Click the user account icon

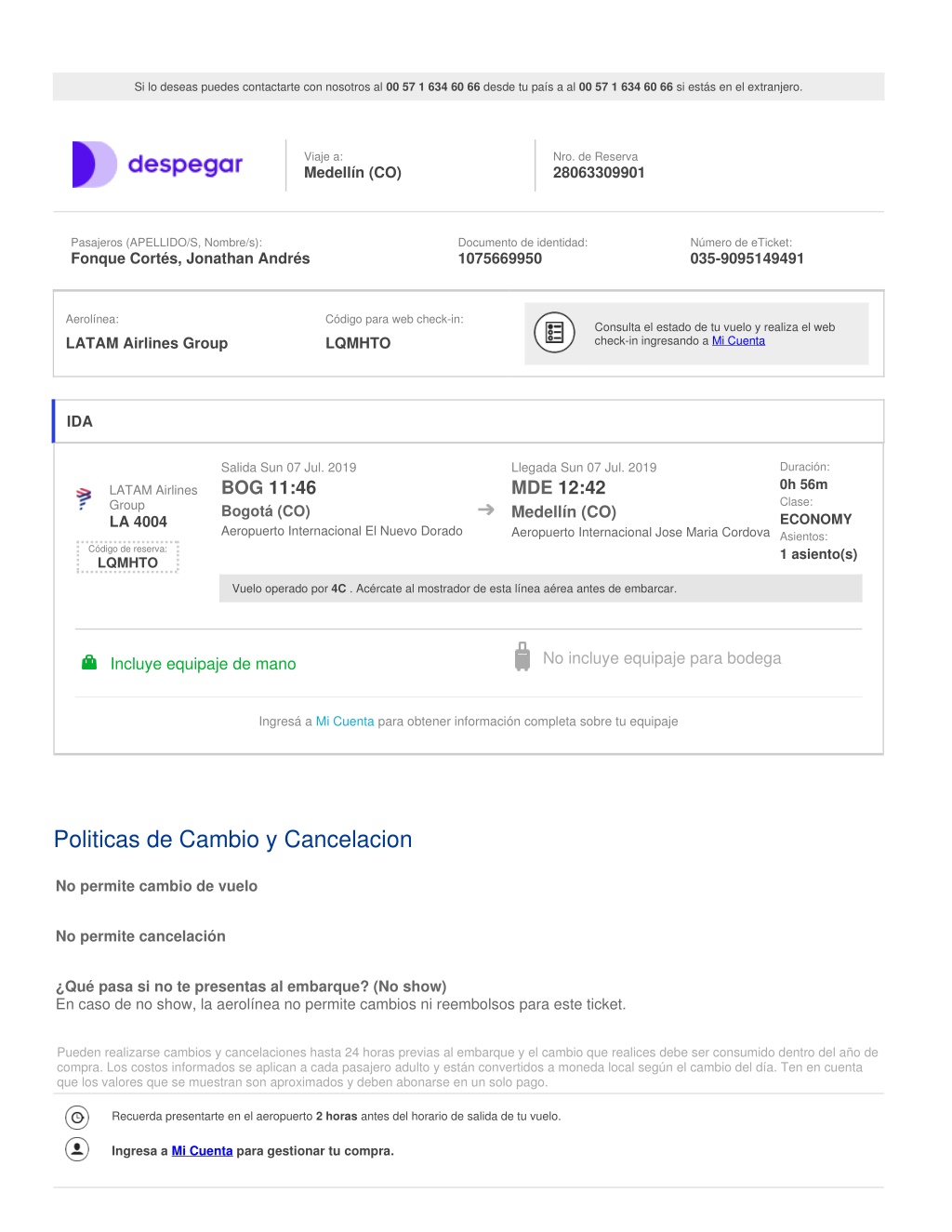click(x=77, y=1149)
